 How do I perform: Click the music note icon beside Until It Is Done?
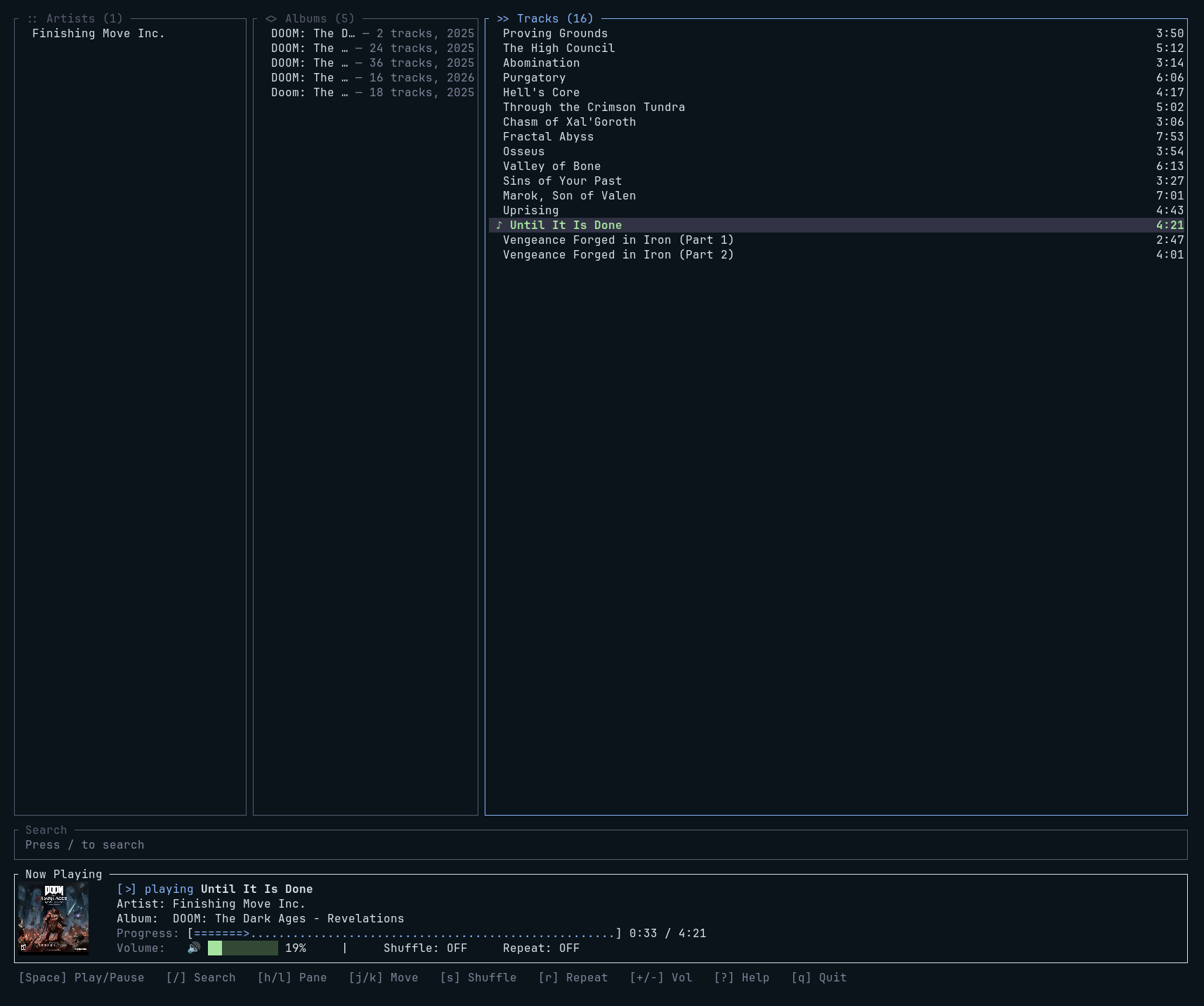499,226
